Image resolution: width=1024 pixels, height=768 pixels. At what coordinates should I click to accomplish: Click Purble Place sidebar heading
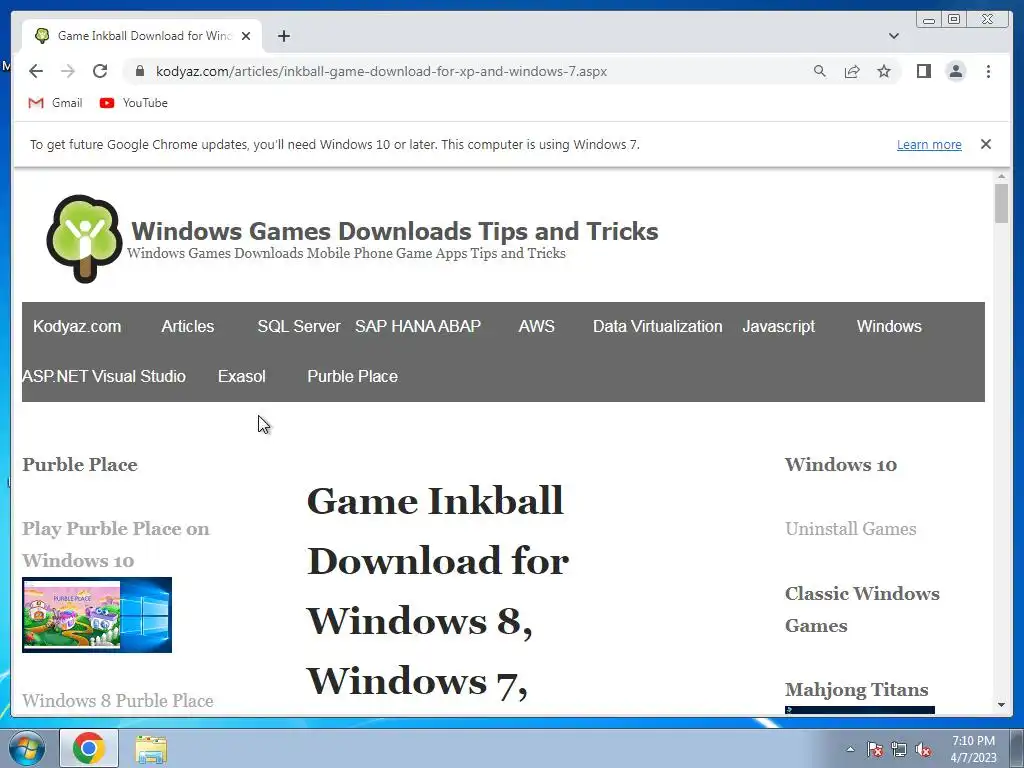tap(80, 464)
